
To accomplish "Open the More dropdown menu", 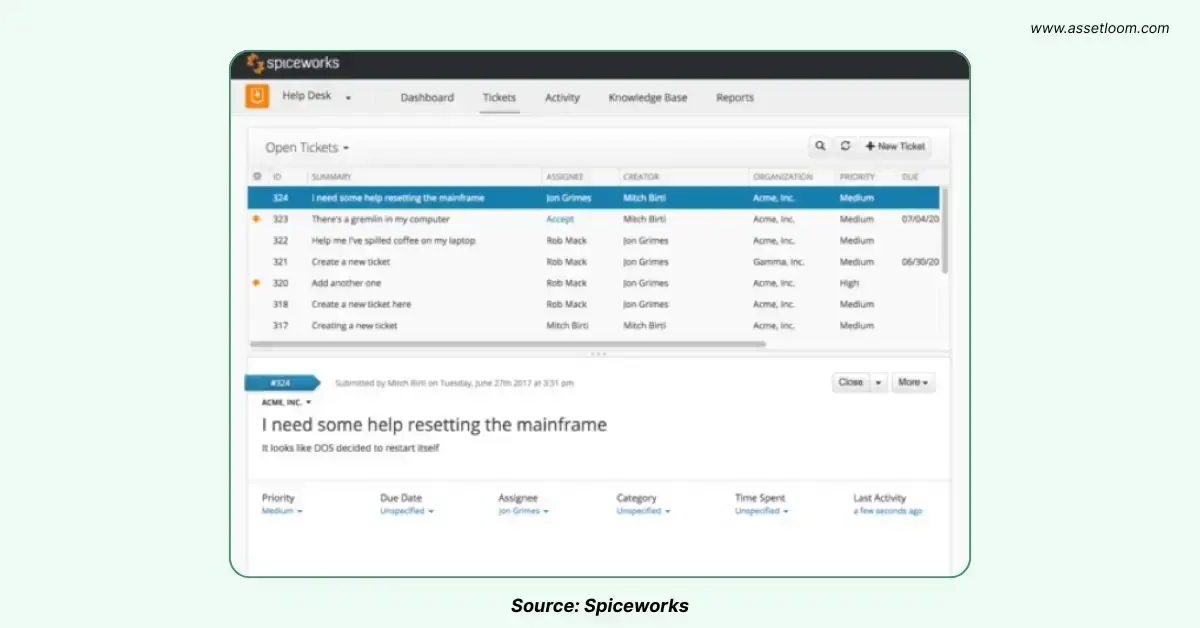I will 913,382.
